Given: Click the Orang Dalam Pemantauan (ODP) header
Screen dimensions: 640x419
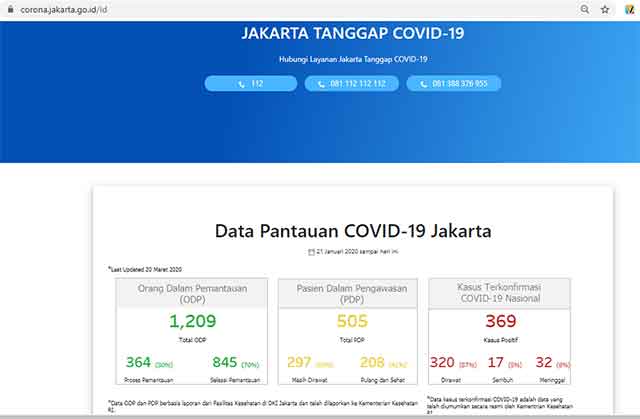Looking at the screenshot, I should coord(192,294).
